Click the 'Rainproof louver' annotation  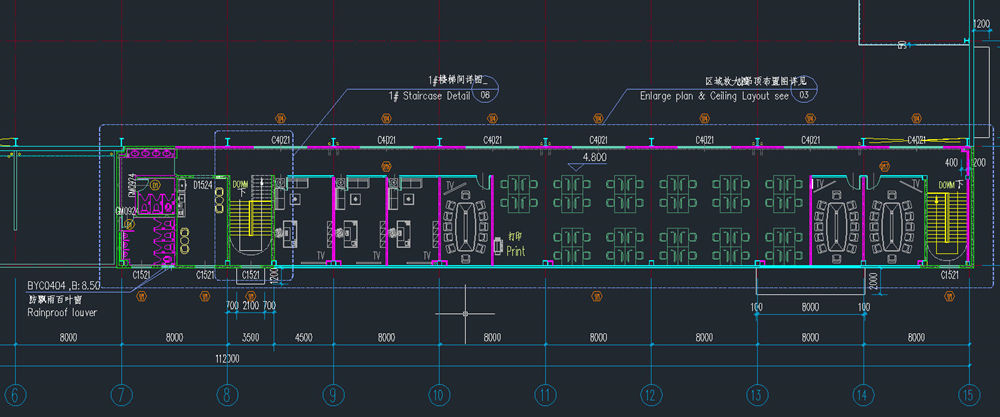point(62,312)
